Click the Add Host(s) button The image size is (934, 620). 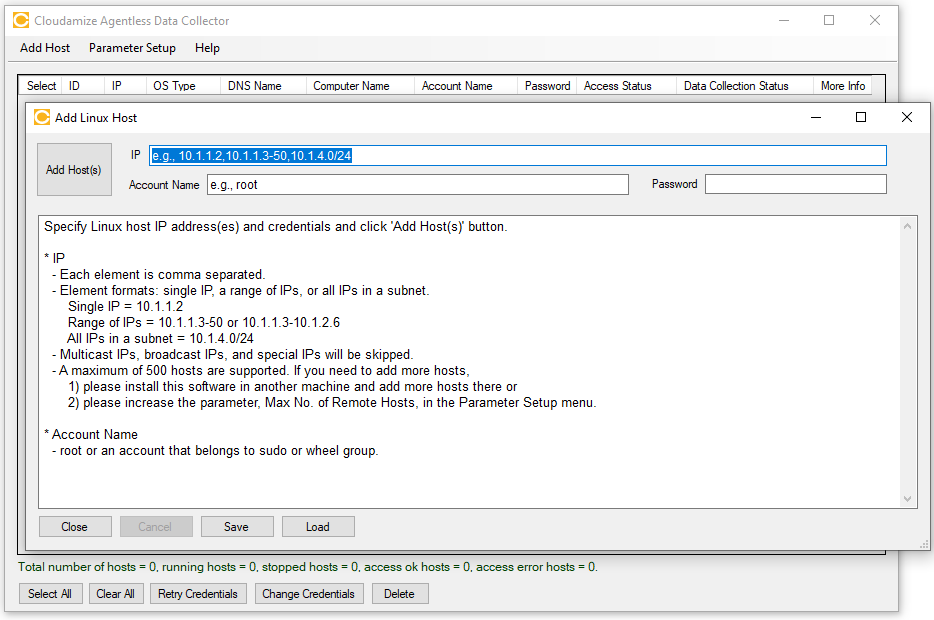(x=73, y=170)
